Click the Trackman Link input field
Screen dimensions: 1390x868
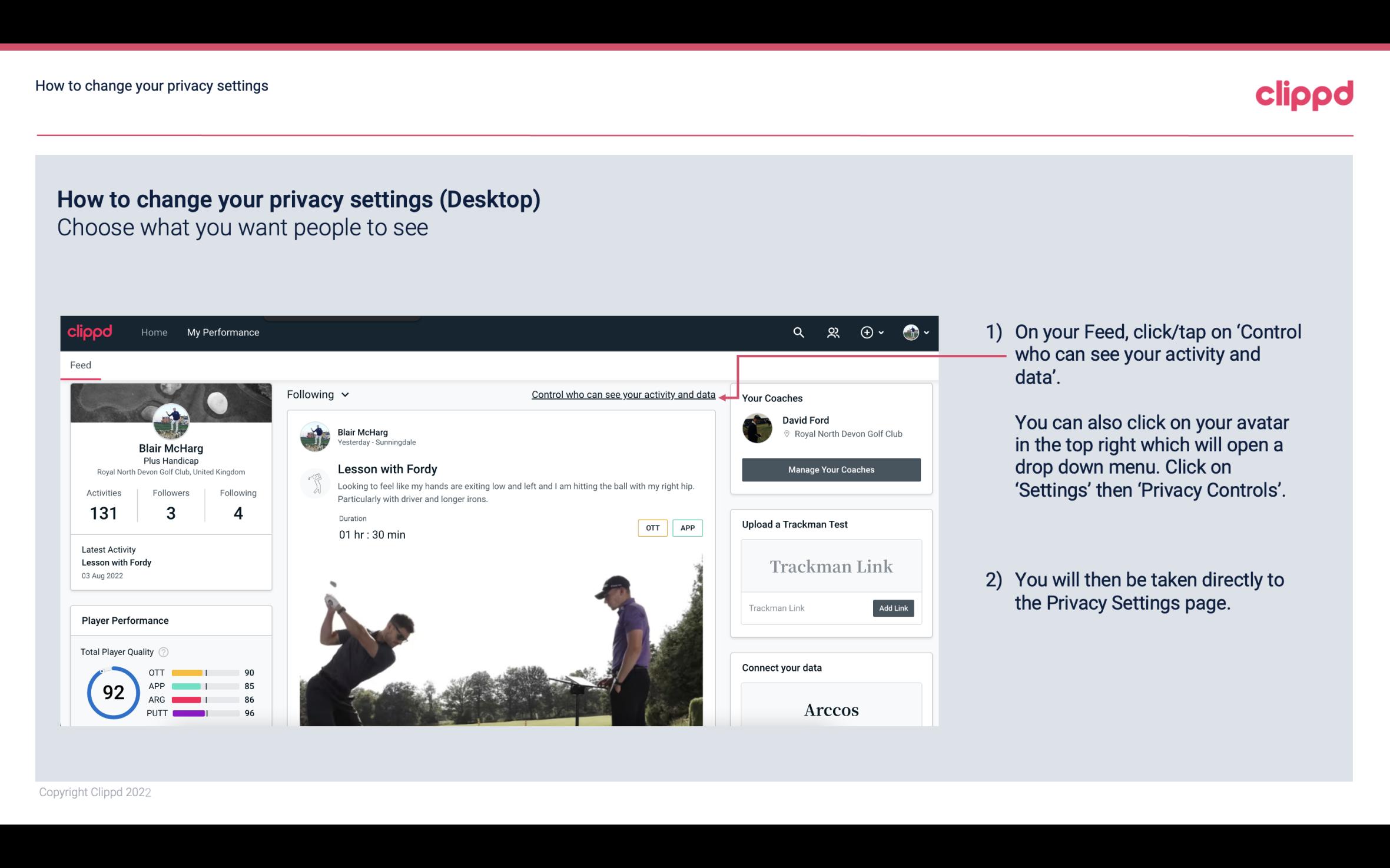806,608
